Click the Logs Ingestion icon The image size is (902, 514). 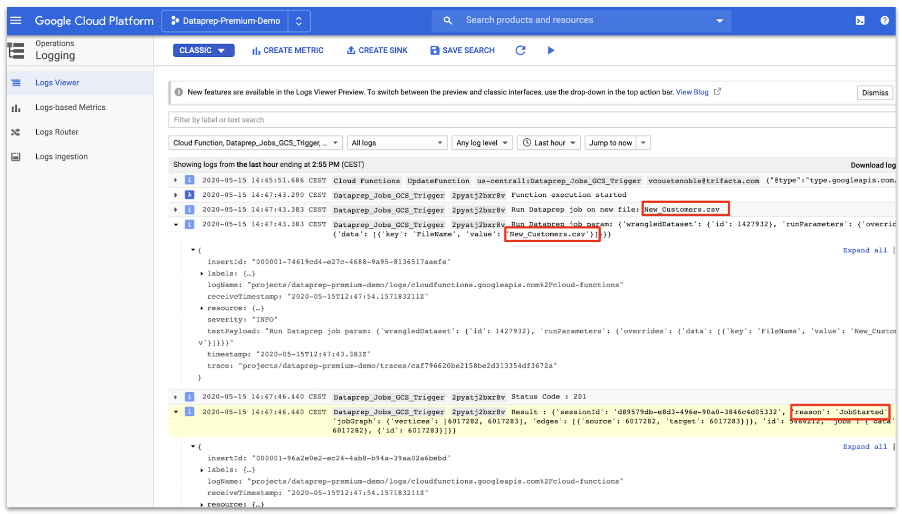point(16,157)
